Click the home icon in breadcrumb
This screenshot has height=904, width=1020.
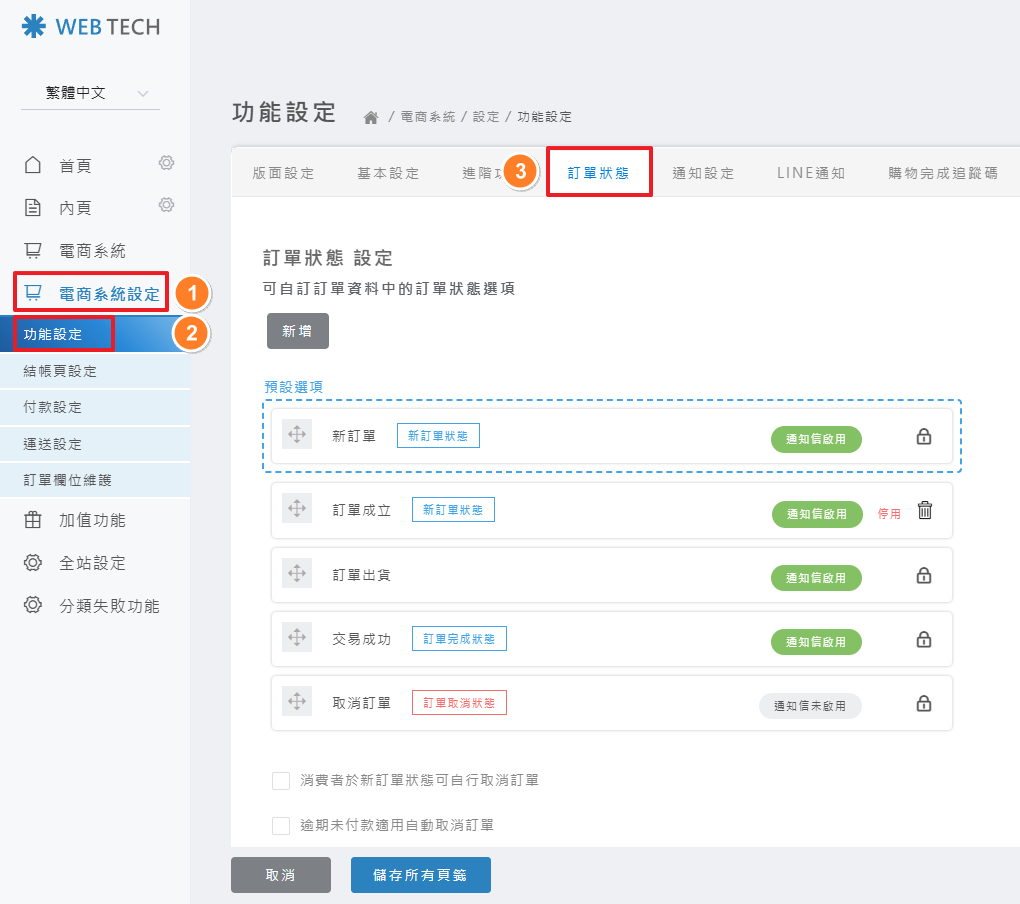(x=371, y=117)
